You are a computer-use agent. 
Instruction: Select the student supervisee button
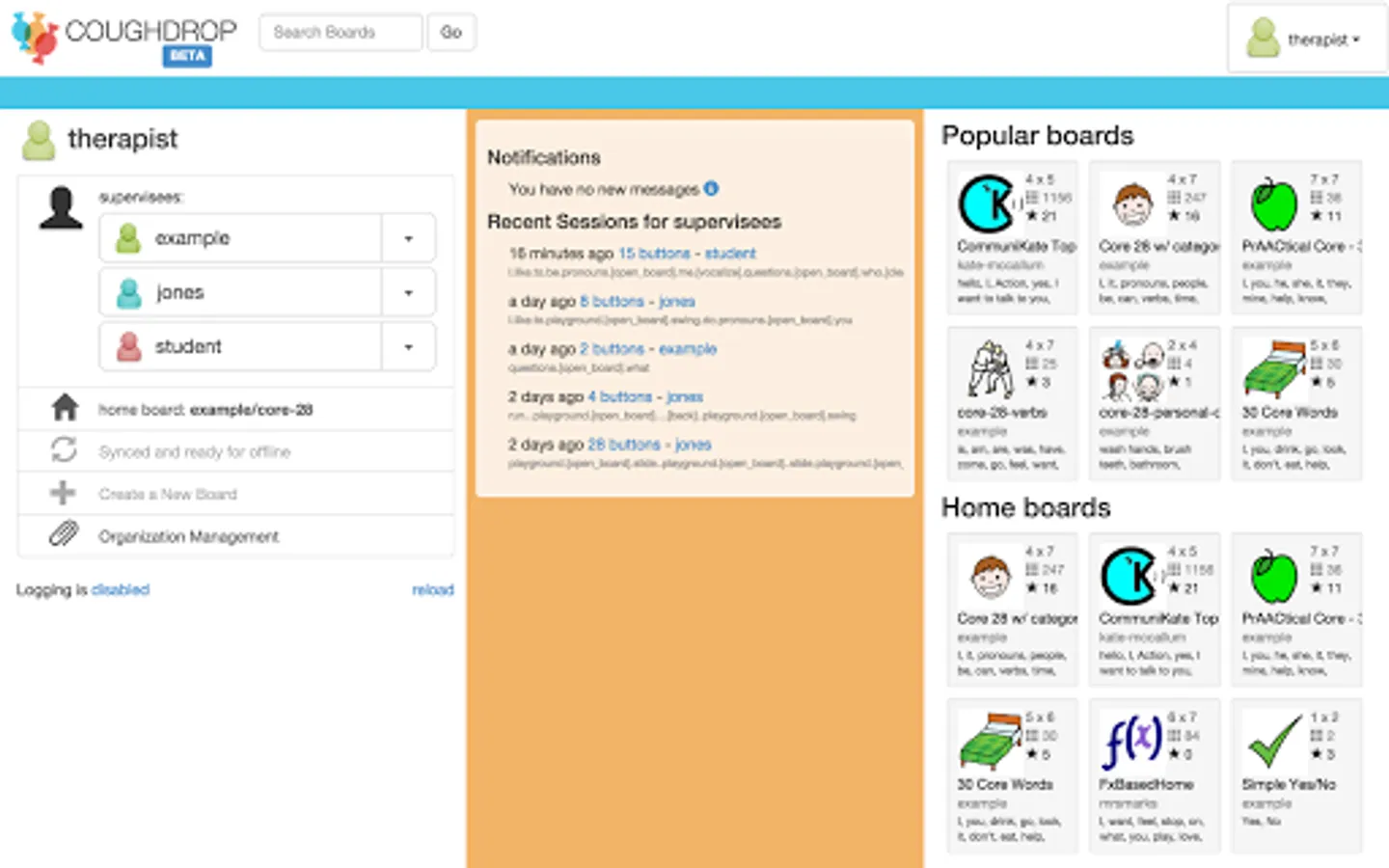pos(240,346)
